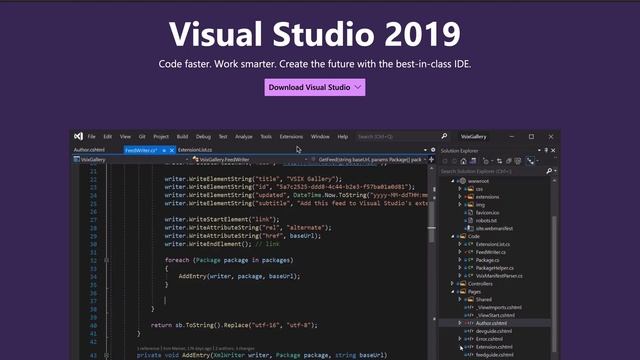Select _ViewStart.cshtml in Solution Explorer
The width and height of the screenshot is (640, 360).
click(495, 316)
